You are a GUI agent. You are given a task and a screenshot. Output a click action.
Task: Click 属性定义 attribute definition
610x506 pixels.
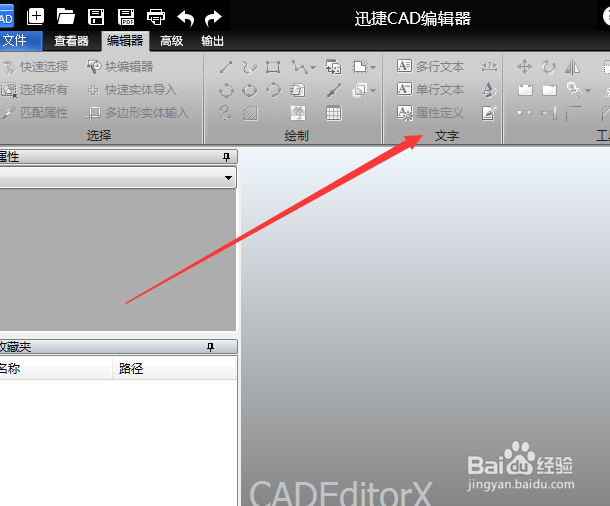coord(431,113)
